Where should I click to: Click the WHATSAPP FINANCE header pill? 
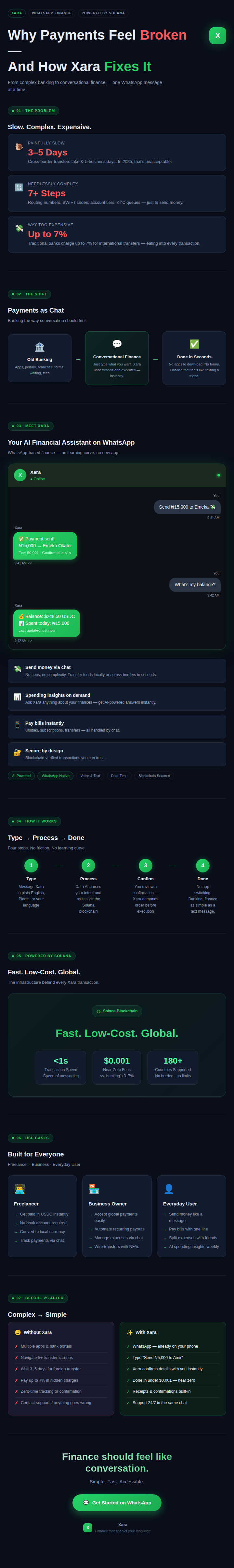click(52, 13)
